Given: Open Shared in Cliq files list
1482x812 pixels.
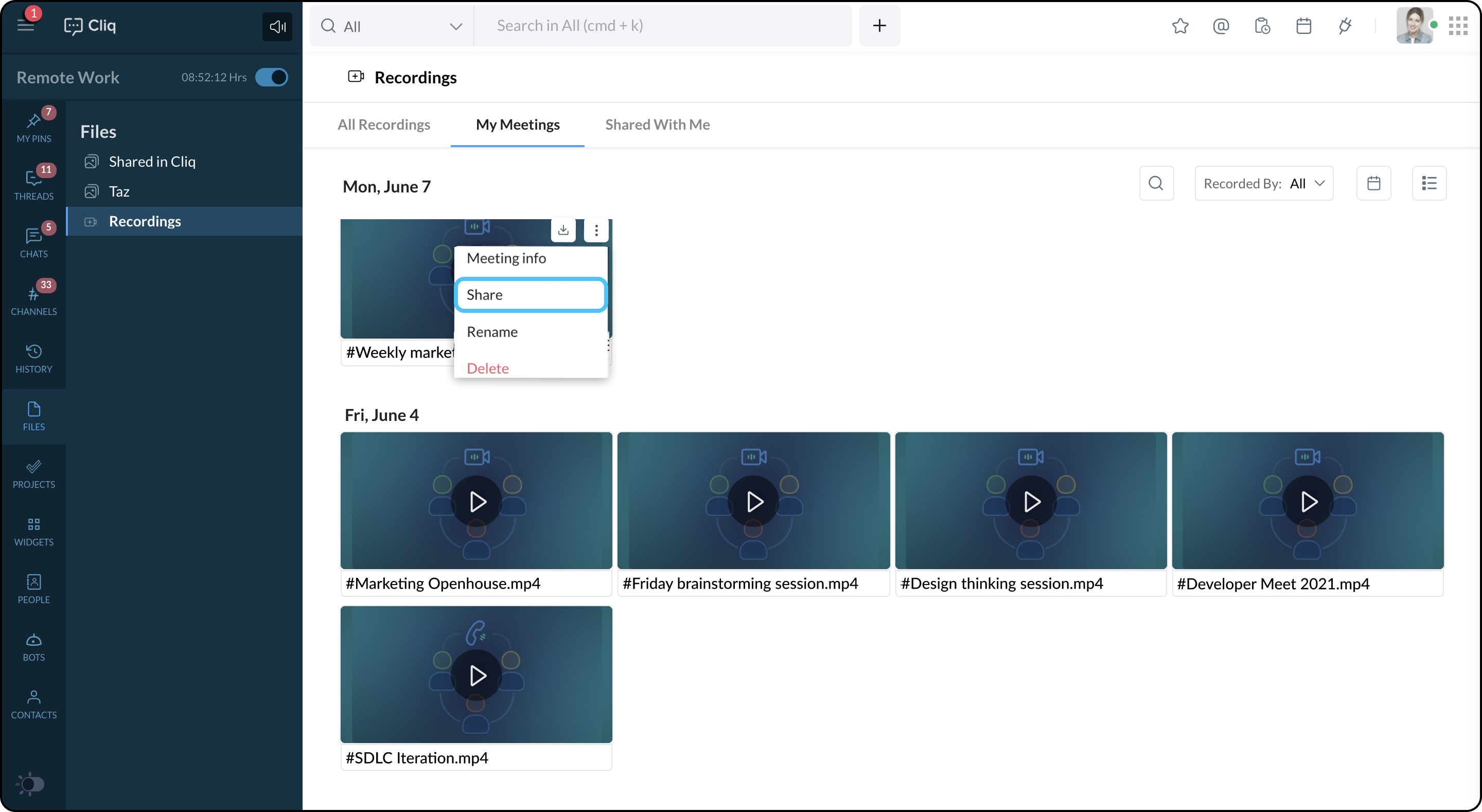Looking at the screenshot, I should pos(152,162).
